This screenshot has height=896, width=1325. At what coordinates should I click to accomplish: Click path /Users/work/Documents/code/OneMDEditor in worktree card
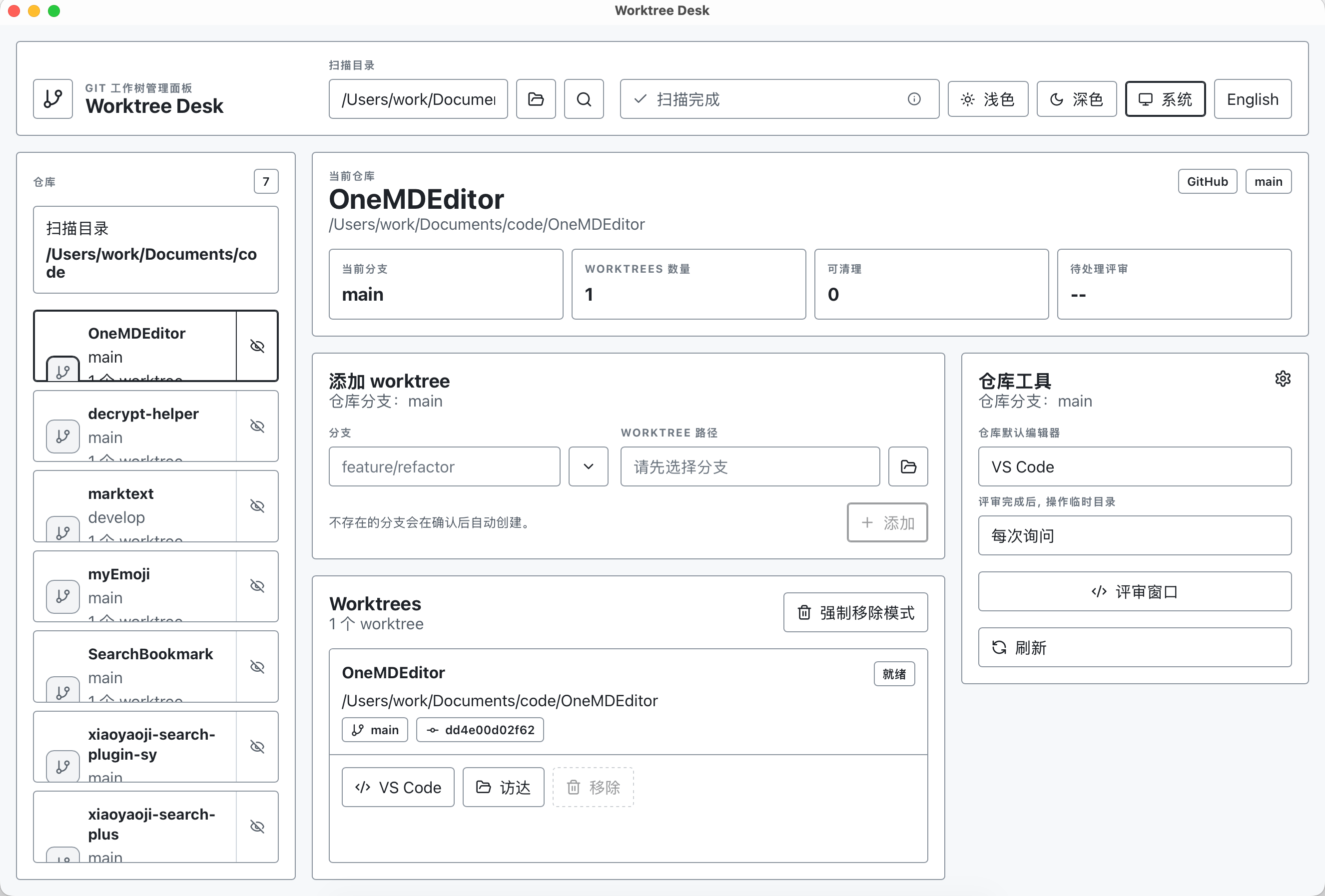500,701
